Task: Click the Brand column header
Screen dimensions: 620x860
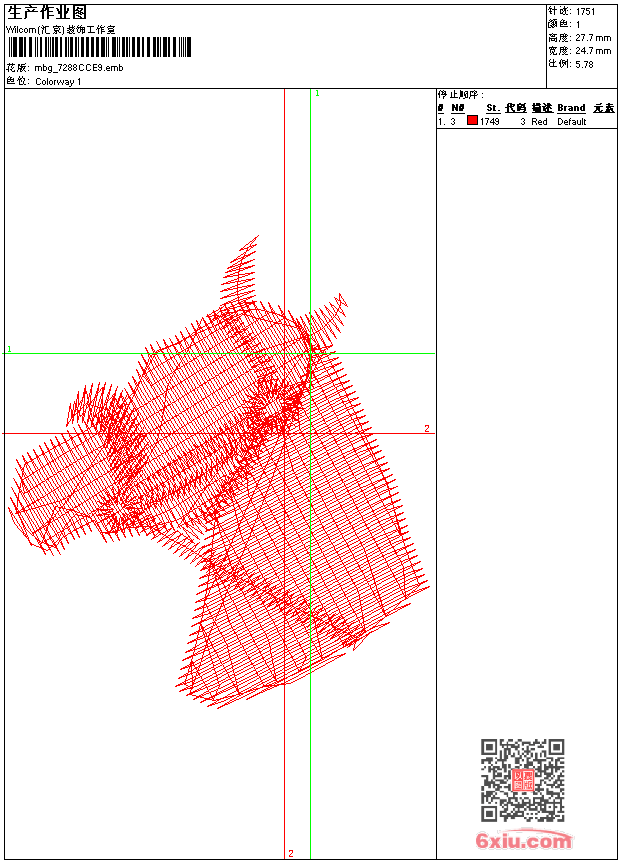Action: (571, 108)
